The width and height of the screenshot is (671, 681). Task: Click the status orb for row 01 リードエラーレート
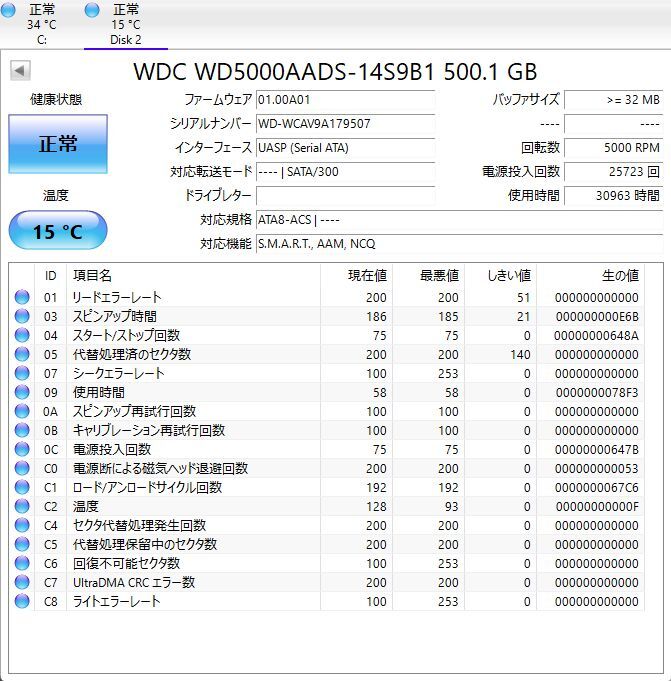[22, 297]
